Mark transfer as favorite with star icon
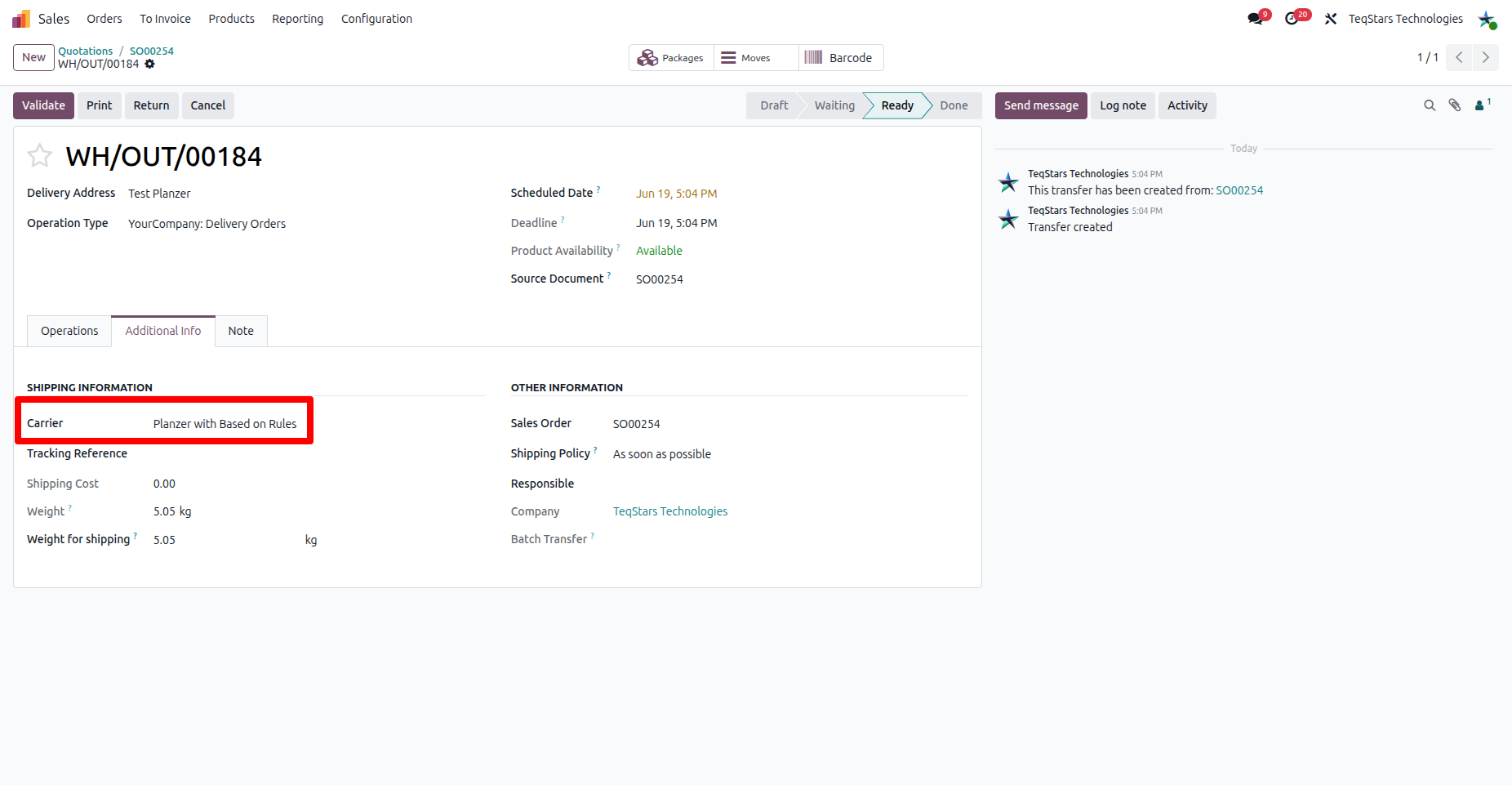The width and height of the screenshot is (1512, 785). coord(40,155)
